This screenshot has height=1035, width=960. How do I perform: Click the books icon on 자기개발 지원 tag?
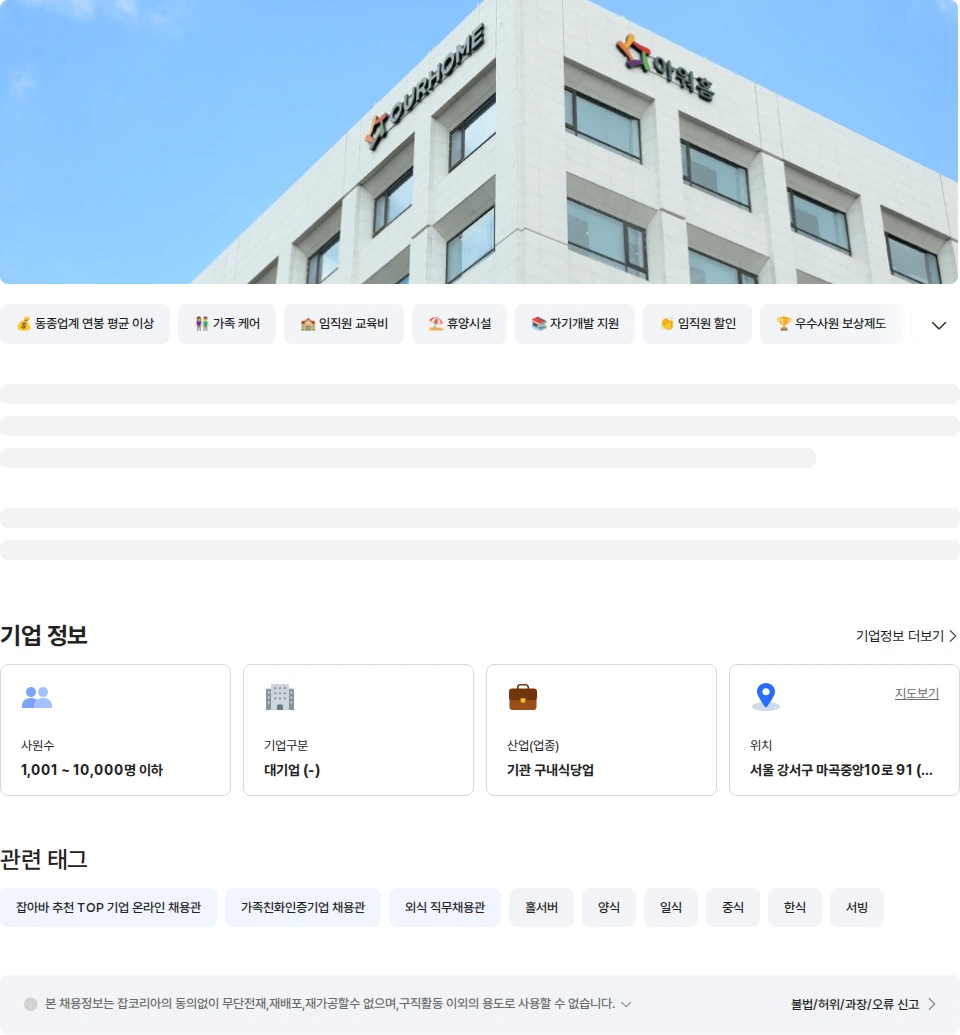pyautogui.click(x=539, y=323)
